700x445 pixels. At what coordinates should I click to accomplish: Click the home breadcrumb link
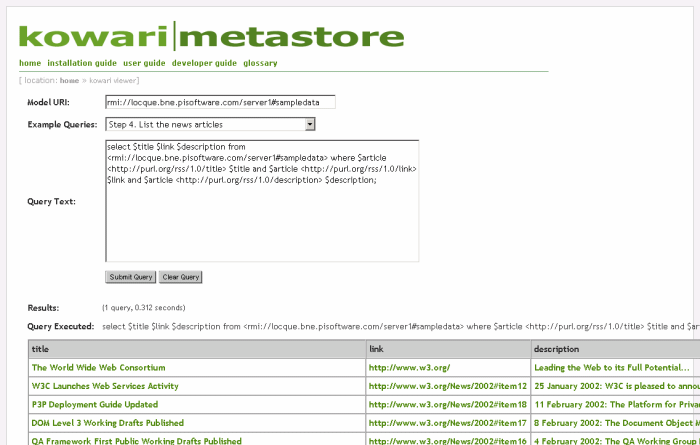[x=69, y=80]
